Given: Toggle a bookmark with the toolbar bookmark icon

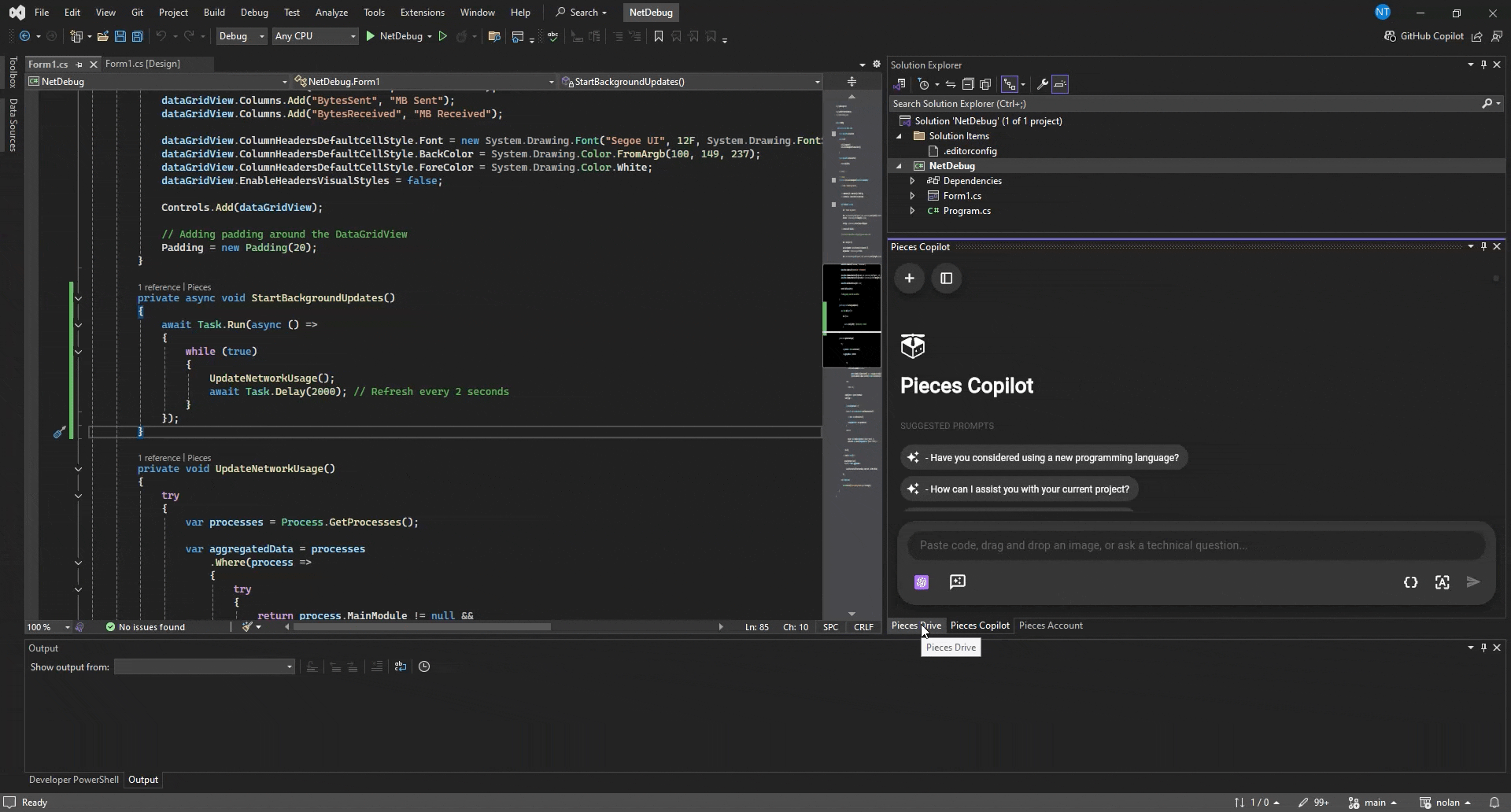Looking at the screenshot, I should click(x=659, y=36).
